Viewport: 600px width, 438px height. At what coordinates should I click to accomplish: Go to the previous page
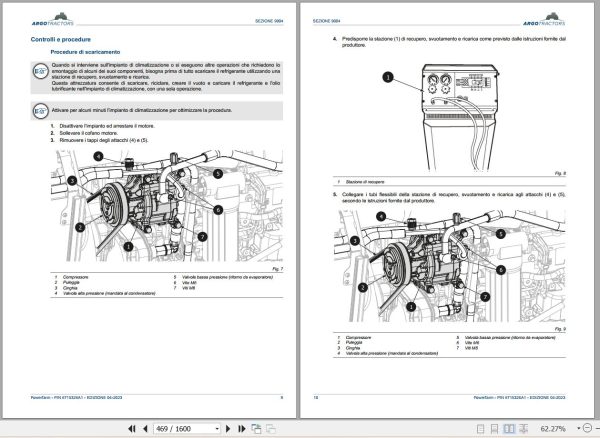pyautogui.click(x=145, y=429)
